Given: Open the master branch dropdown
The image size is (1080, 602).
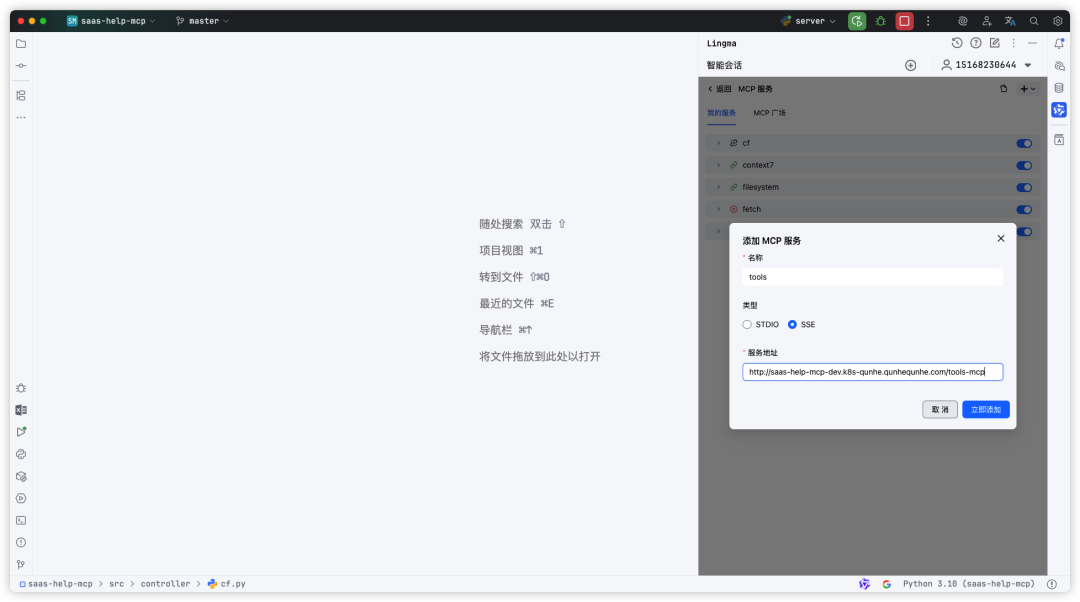Looking at the screenshot, I should pos(202,21).
